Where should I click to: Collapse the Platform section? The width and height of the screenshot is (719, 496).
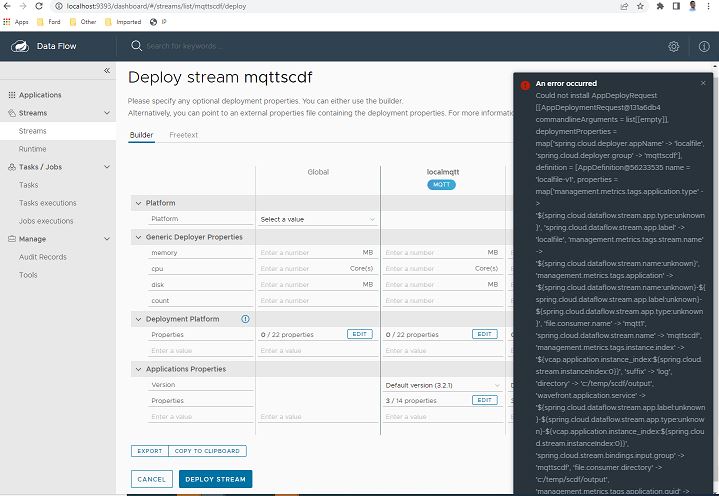(x=138, y=203)
